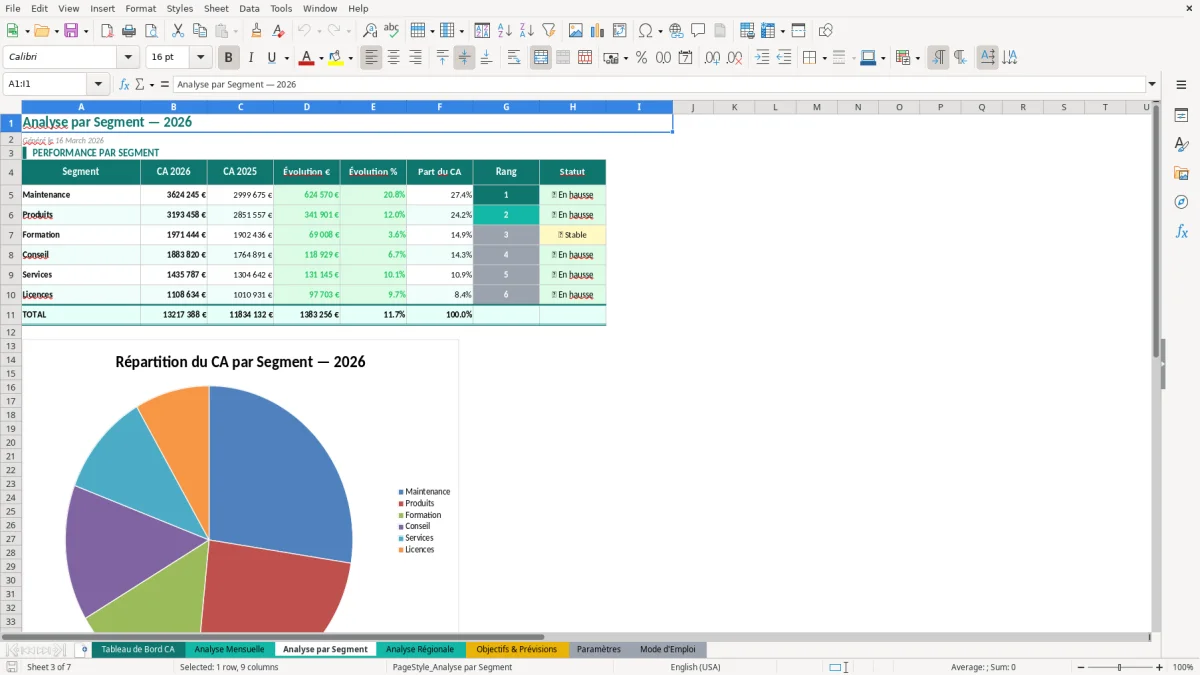Expand the formula bar arrow

[x=1152, y=85]
